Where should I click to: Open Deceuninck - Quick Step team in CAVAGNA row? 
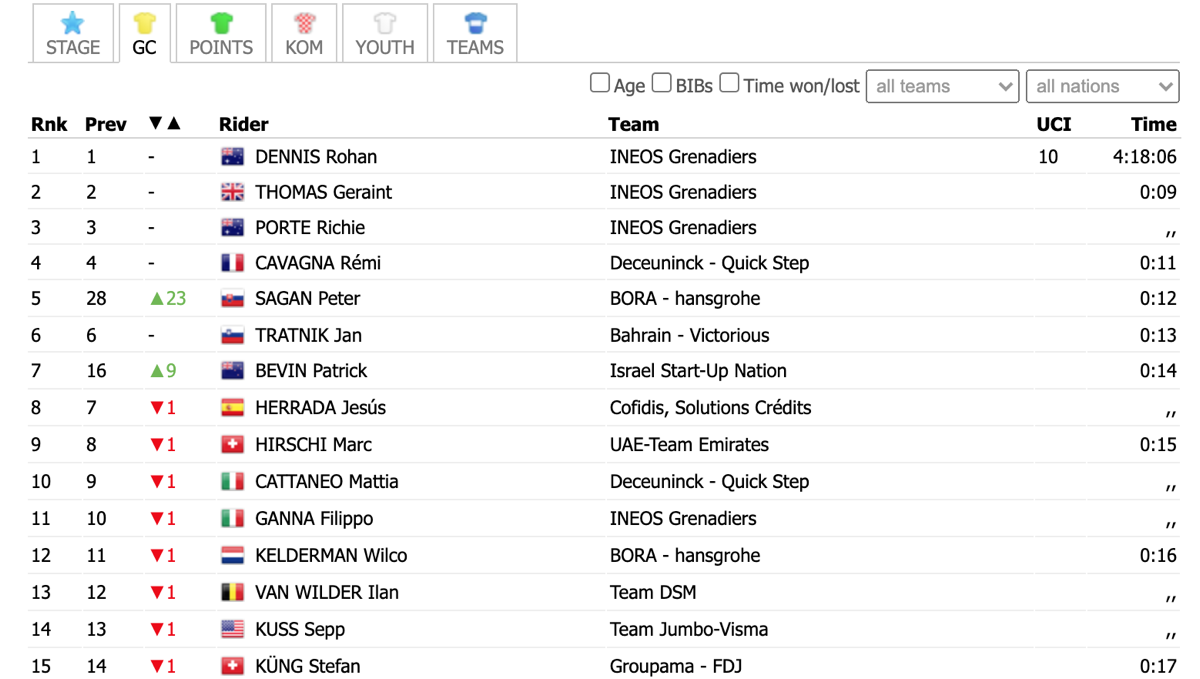click(709, 263)
